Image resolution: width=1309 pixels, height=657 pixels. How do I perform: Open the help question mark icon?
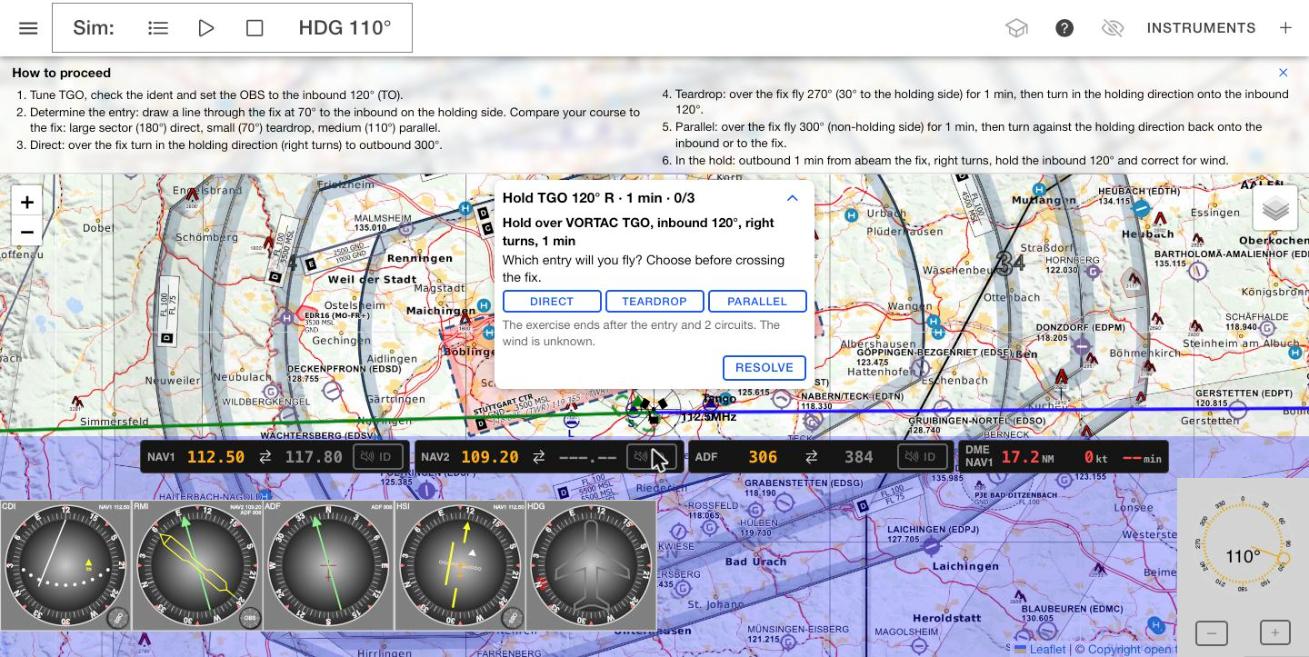(x=1065, y=28)
